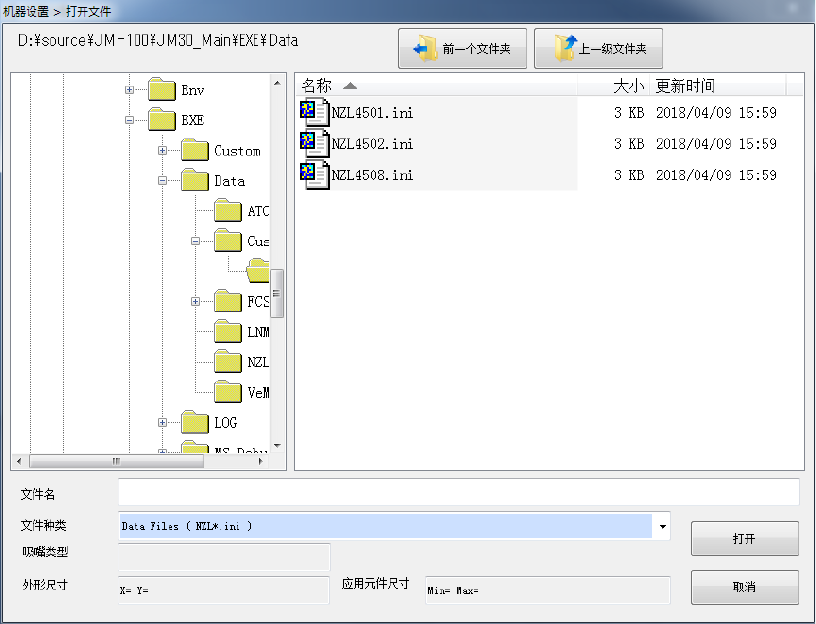Go to 前一个文件夹 previous folder
816x624 pixels.
(462, 48)
